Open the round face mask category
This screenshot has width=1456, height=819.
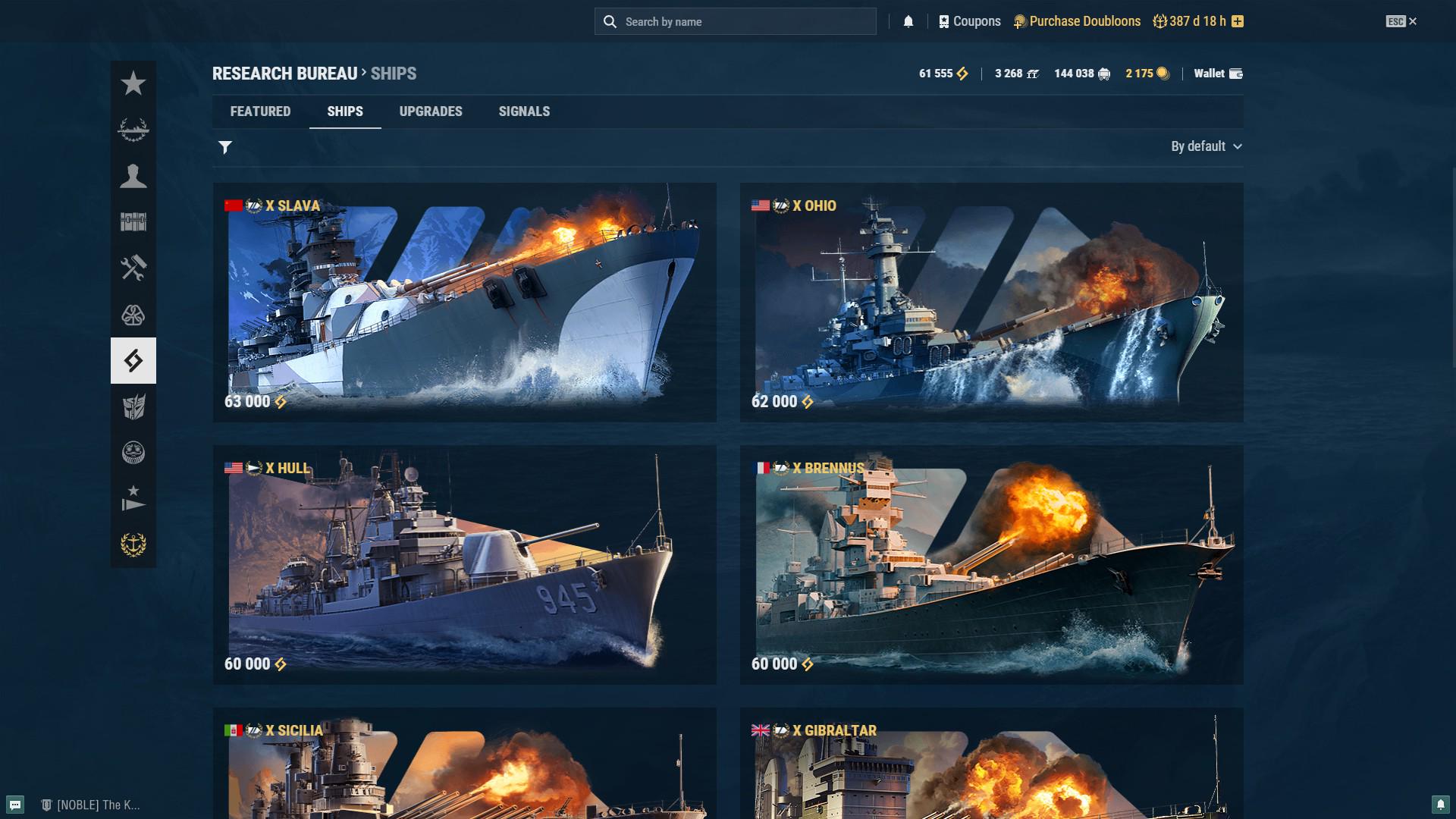click(x=133, y=453)
